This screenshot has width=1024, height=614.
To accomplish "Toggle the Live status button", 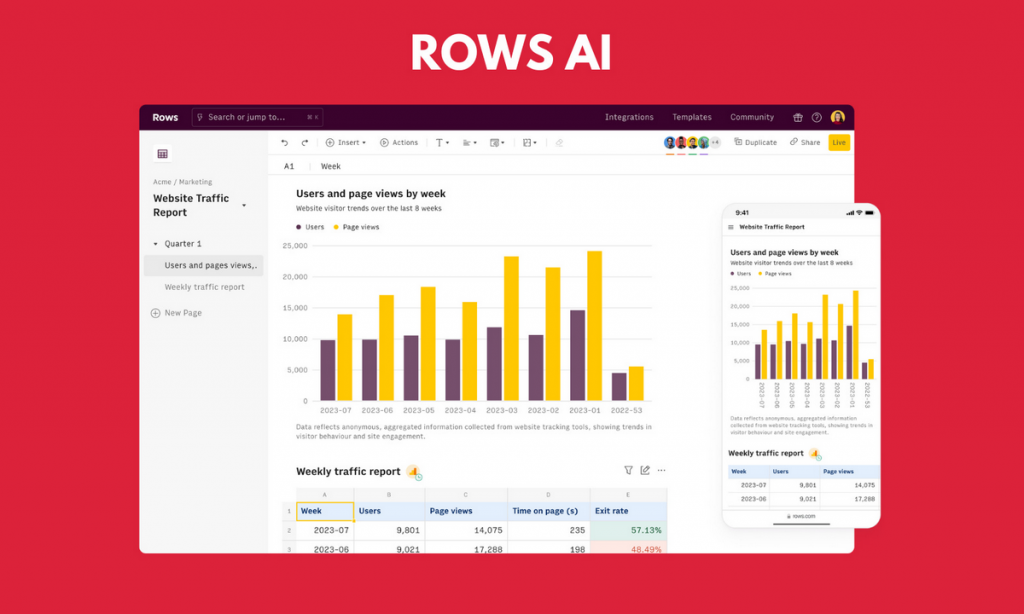I will click(839, 143).
